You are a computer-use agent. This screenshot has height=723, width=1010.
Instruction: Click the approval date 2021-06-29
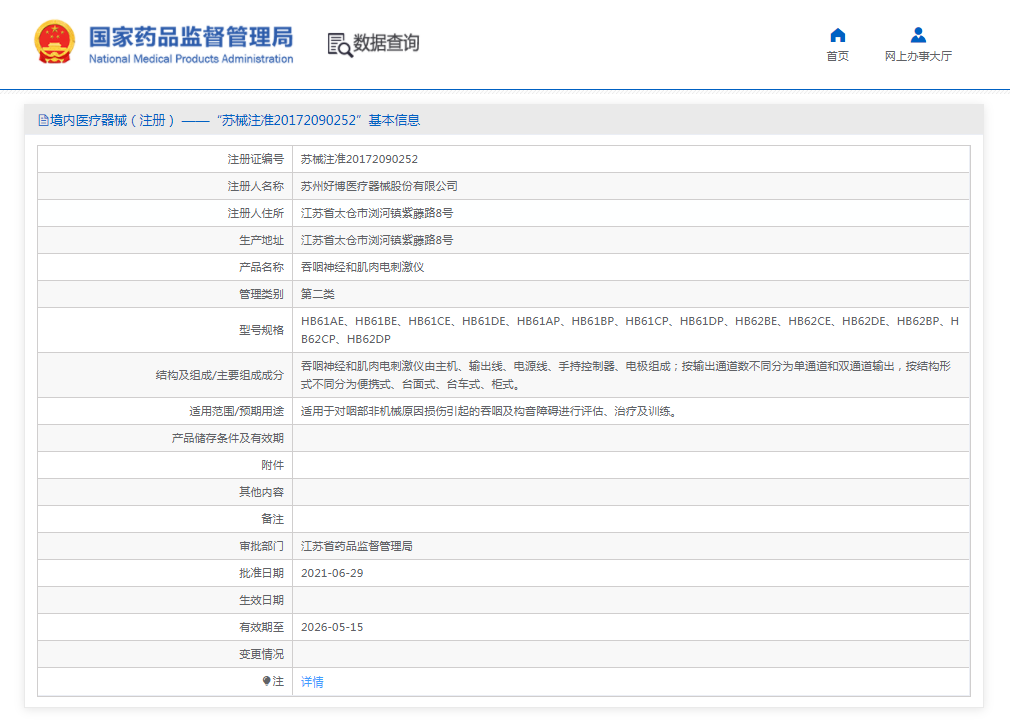coord(332,573)
